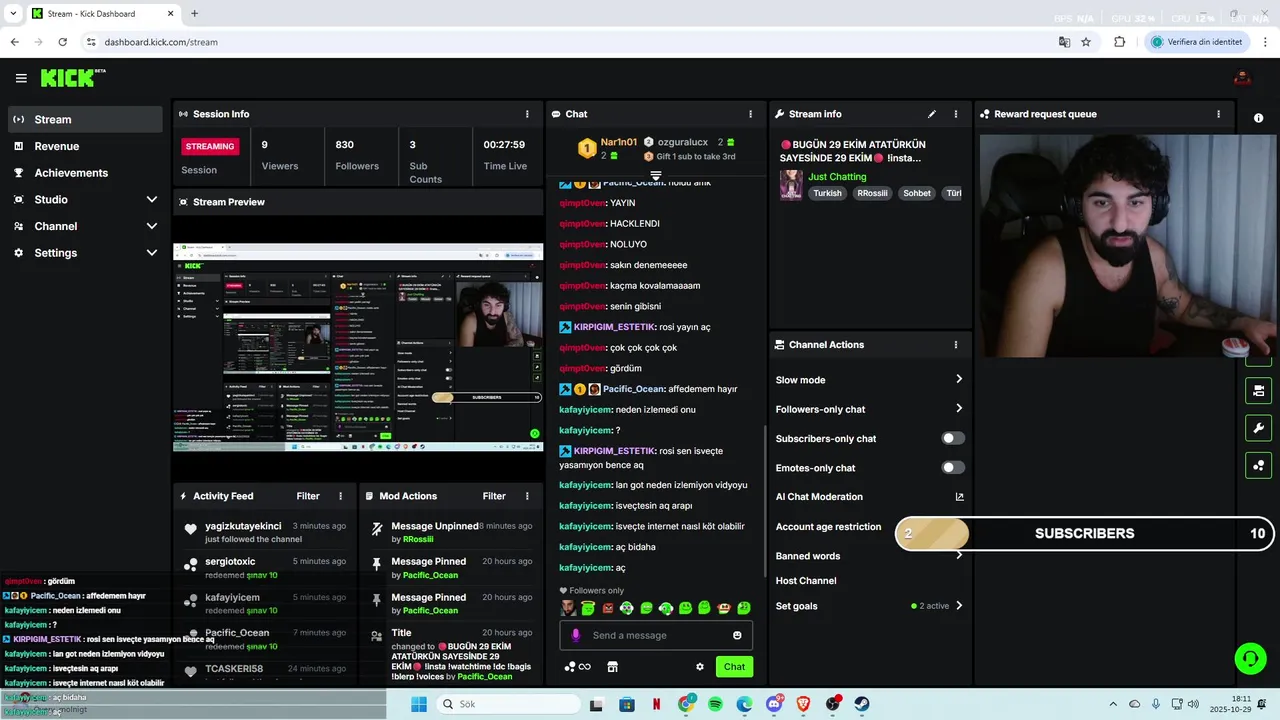This screenshot has width=1280, height=720.
Task: Click the wrench tool on right sidebar
Action: (x=1258, y=428)
